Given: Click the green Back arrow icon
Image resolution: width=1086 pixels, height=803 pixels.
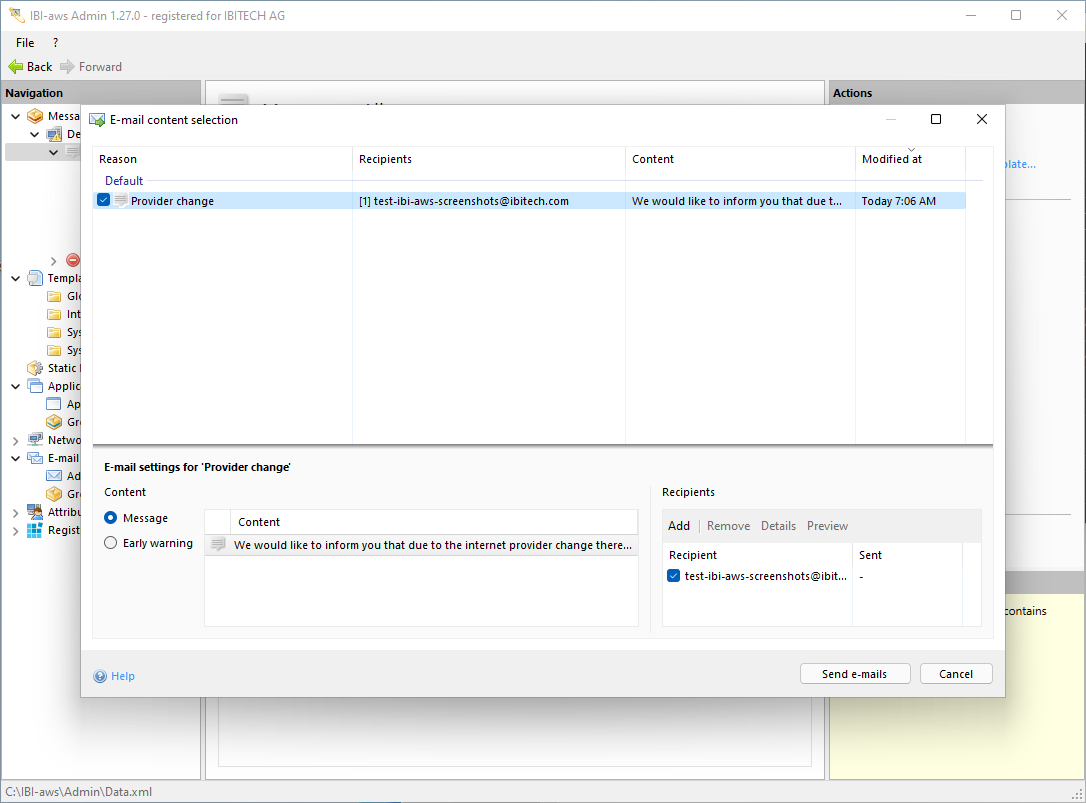Looking at the screenshot, I should coord(15,67).
